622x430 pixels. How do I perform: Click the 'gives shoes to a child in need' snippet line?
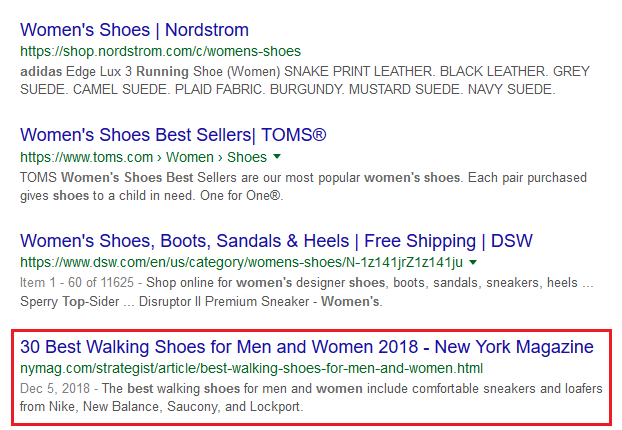pos(152,196)
